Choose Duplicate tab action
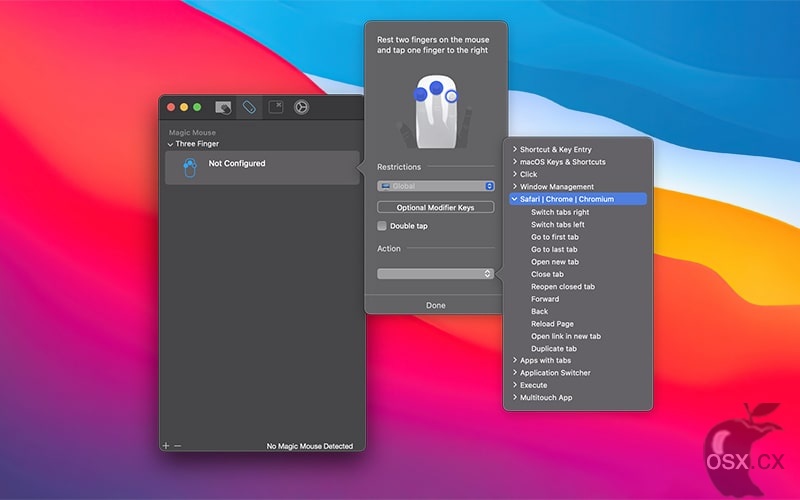The image size is (800, 500). tap(554, 349)
